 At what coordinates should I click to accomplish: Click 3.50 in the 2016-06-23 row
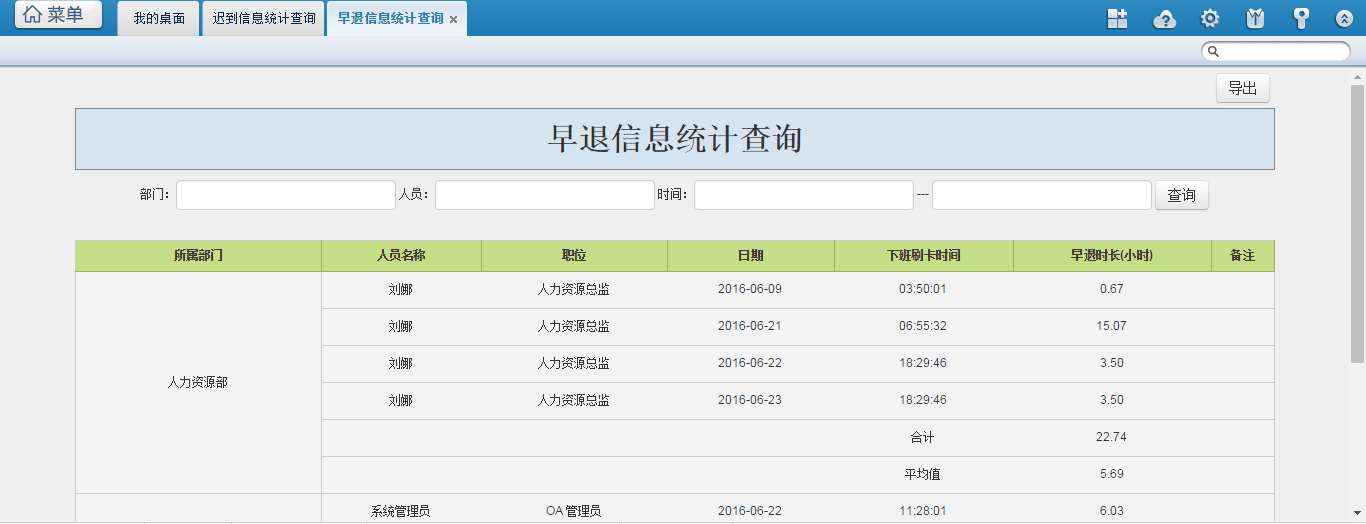[1112, 400]
